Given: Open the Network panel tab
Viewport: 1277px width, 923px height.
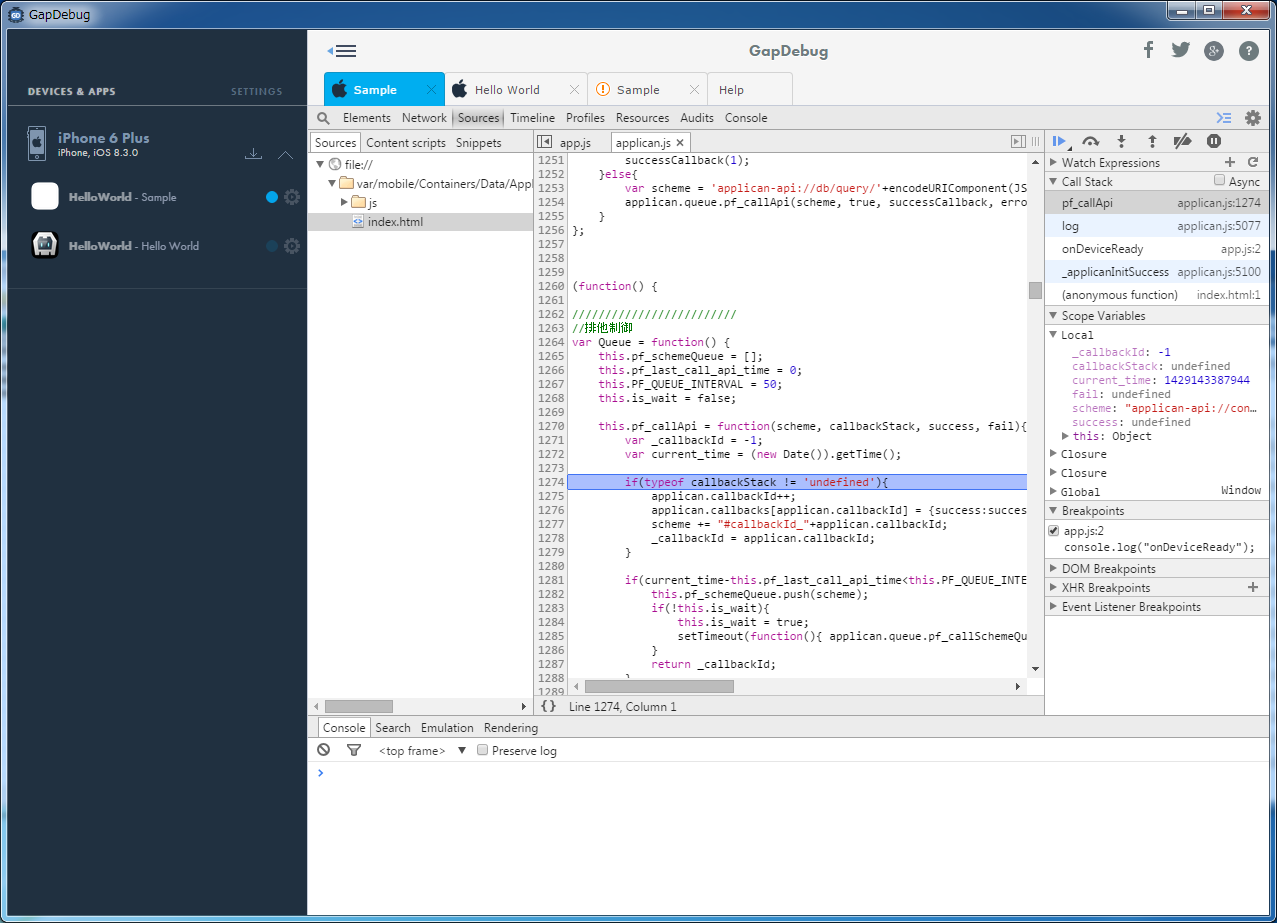Looking at the screenshot, I should coord(424,118).
